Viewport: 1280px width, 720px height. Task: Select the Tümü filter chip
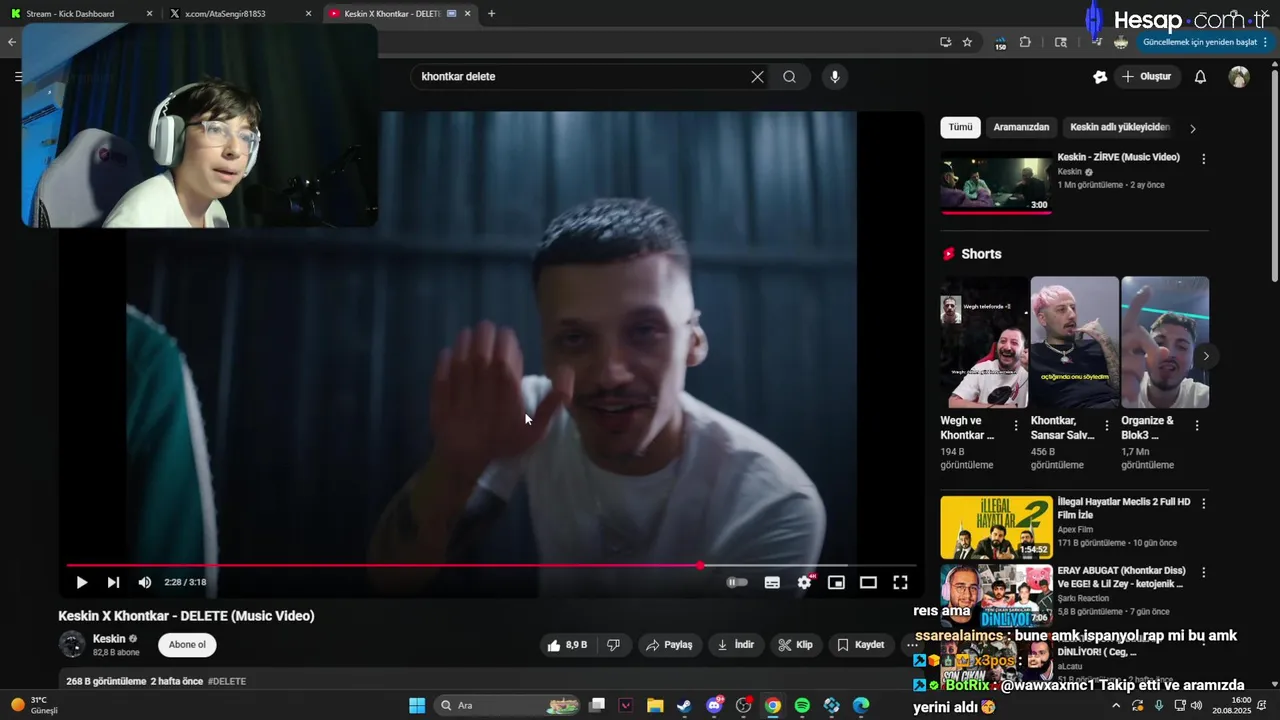(x=960, y=127)
